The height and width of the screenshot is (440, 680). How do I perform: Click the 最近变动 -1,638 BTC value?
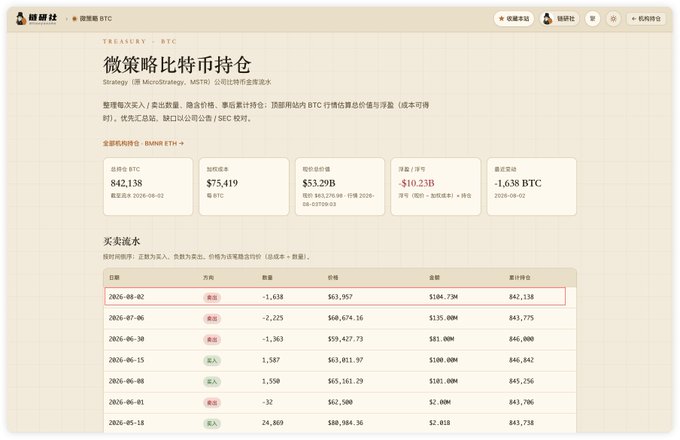click(518, 183)
